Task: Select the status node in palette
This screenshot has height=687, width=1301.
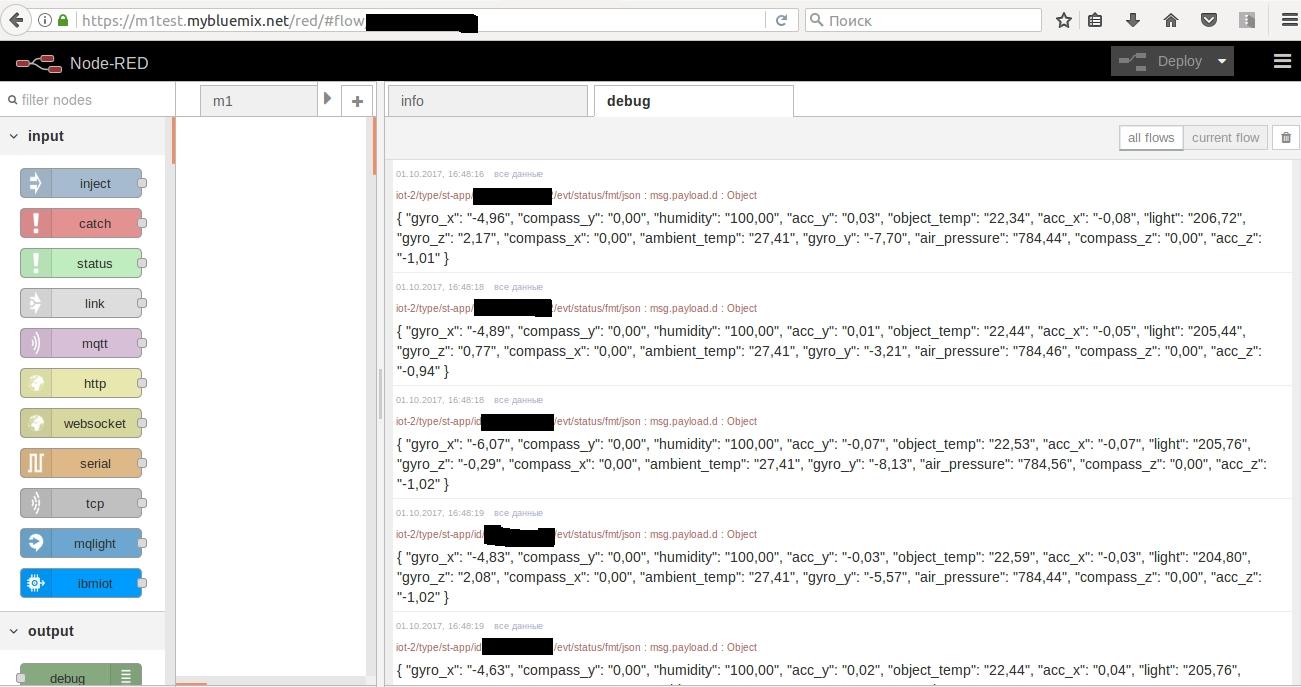Action: [x=81, y=263]
